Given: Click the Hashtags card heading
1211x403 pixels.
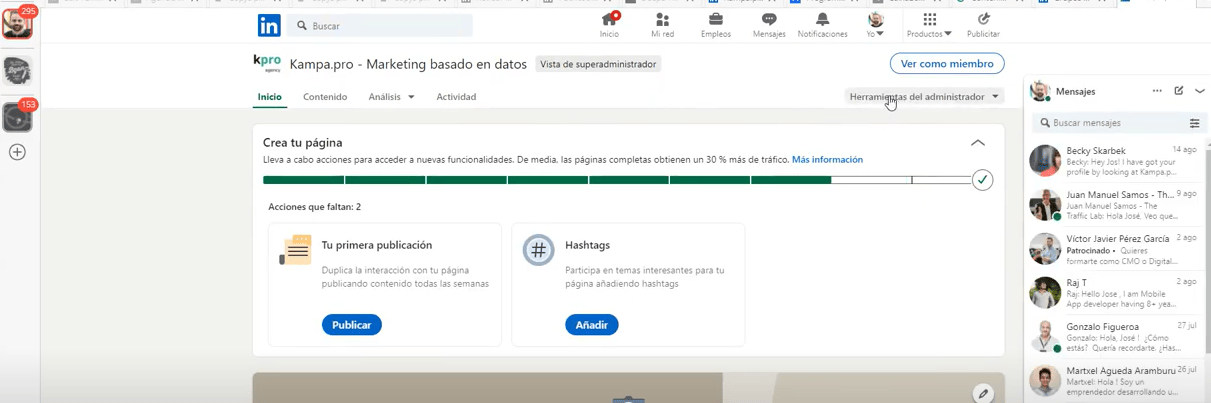Looking at the screenshot, I should [587, 245].
